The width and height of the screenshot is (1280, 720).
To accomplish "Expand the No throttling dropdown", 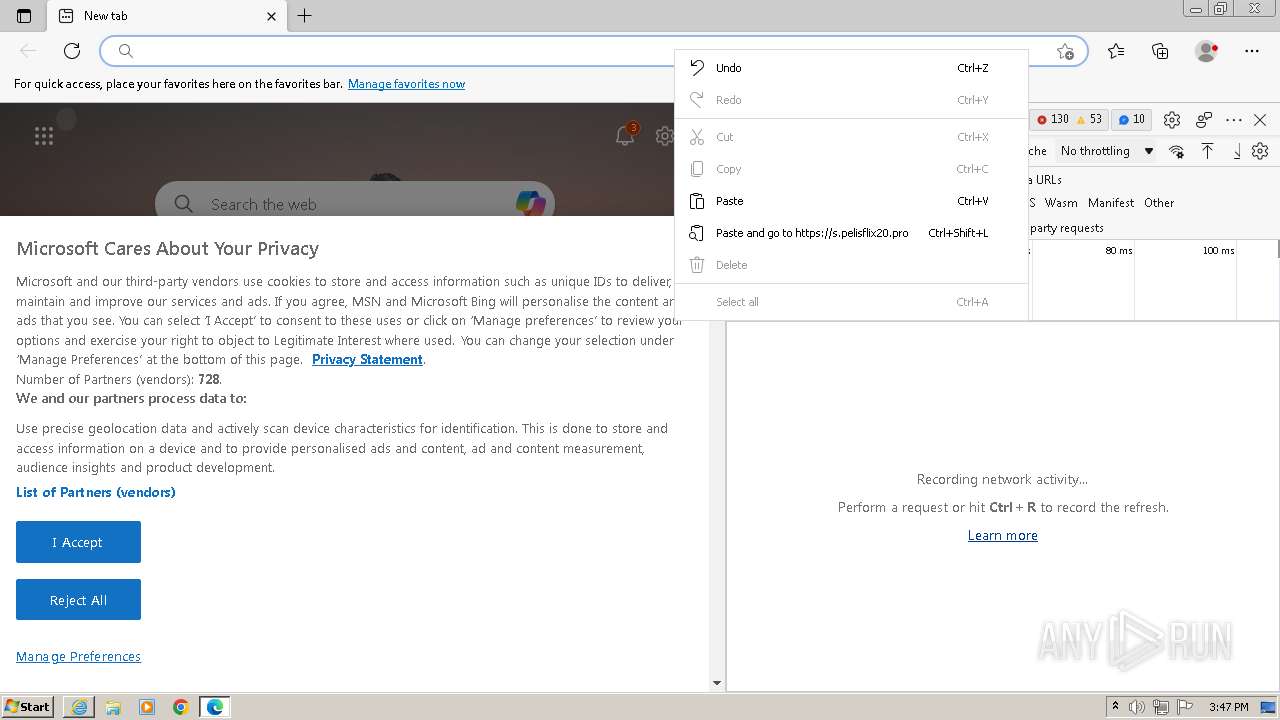I will tap(1107, 151).
